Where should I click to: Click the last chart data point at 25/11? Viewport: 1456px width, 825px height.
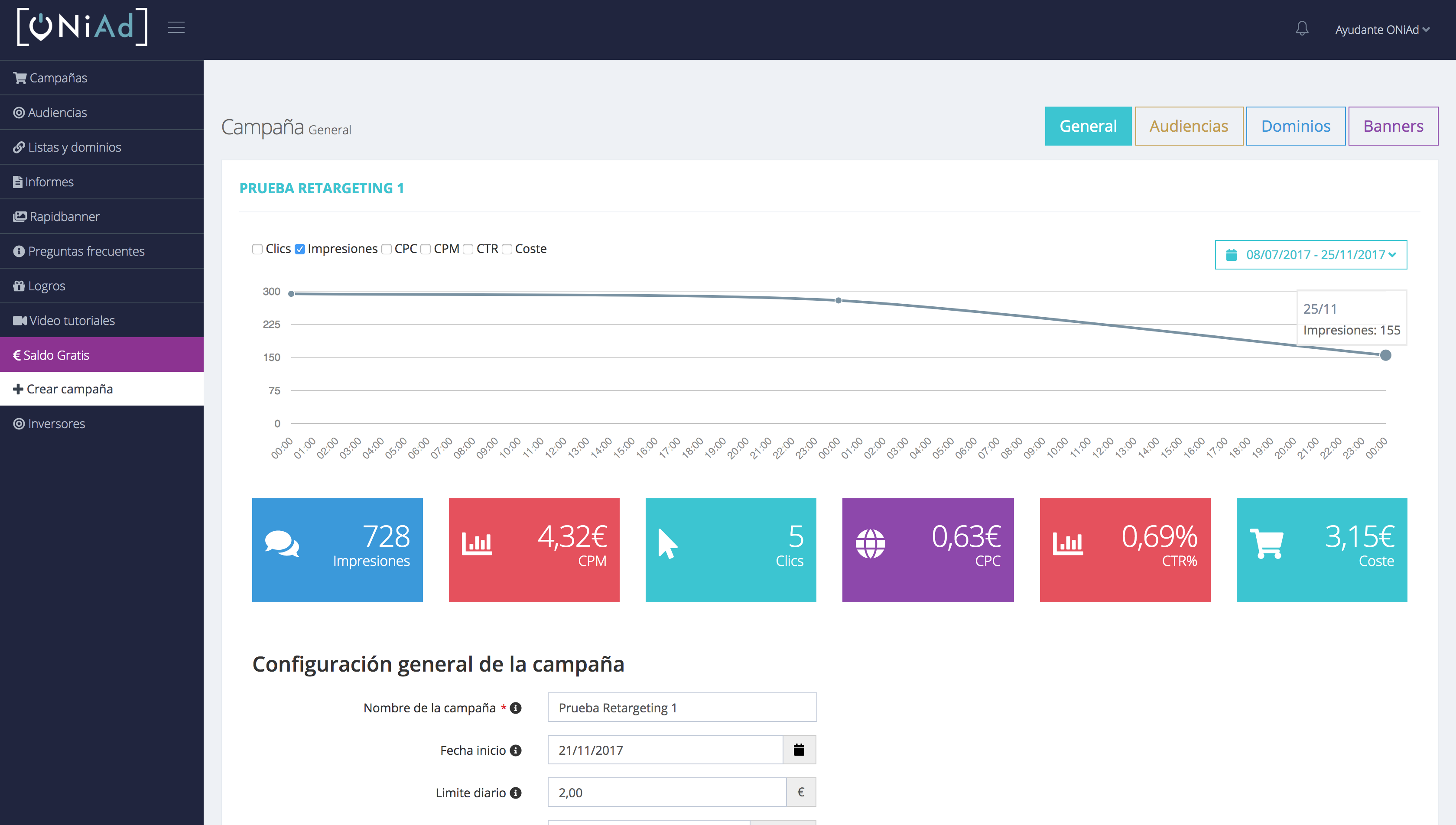coord(1385,355)
